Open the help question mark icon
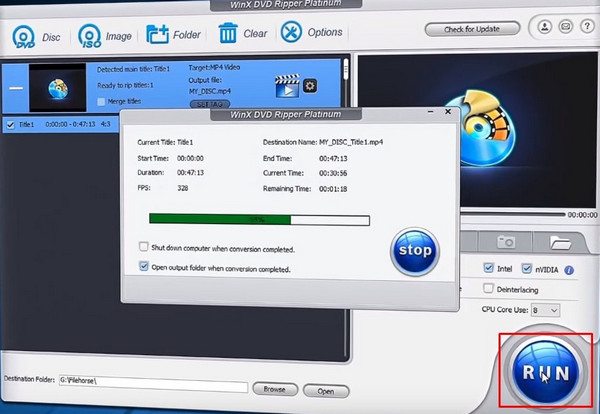 [x=587, y=26]
